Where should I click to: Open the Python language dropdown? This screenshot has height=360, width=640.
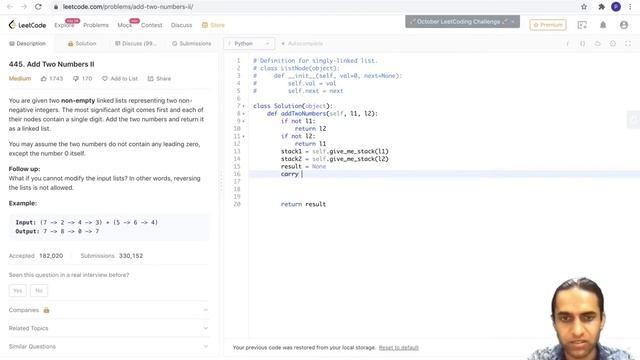click(x=249, y=43)
